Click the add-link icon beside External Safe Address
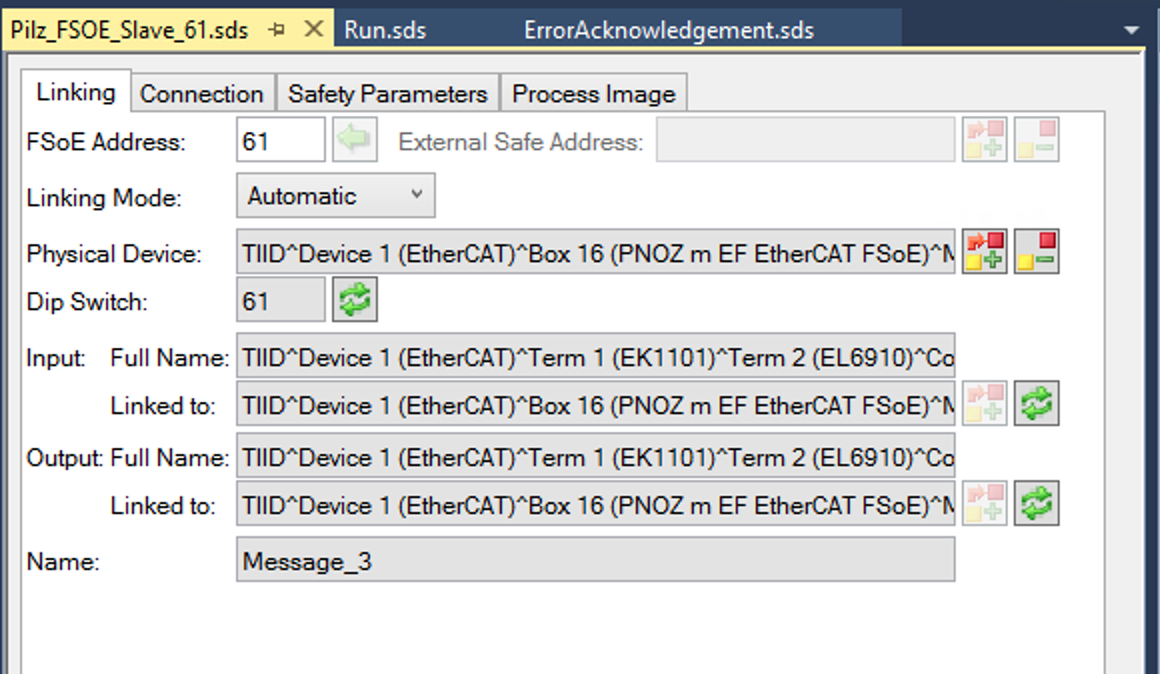 pyautogui.click(x=985, y=140)
